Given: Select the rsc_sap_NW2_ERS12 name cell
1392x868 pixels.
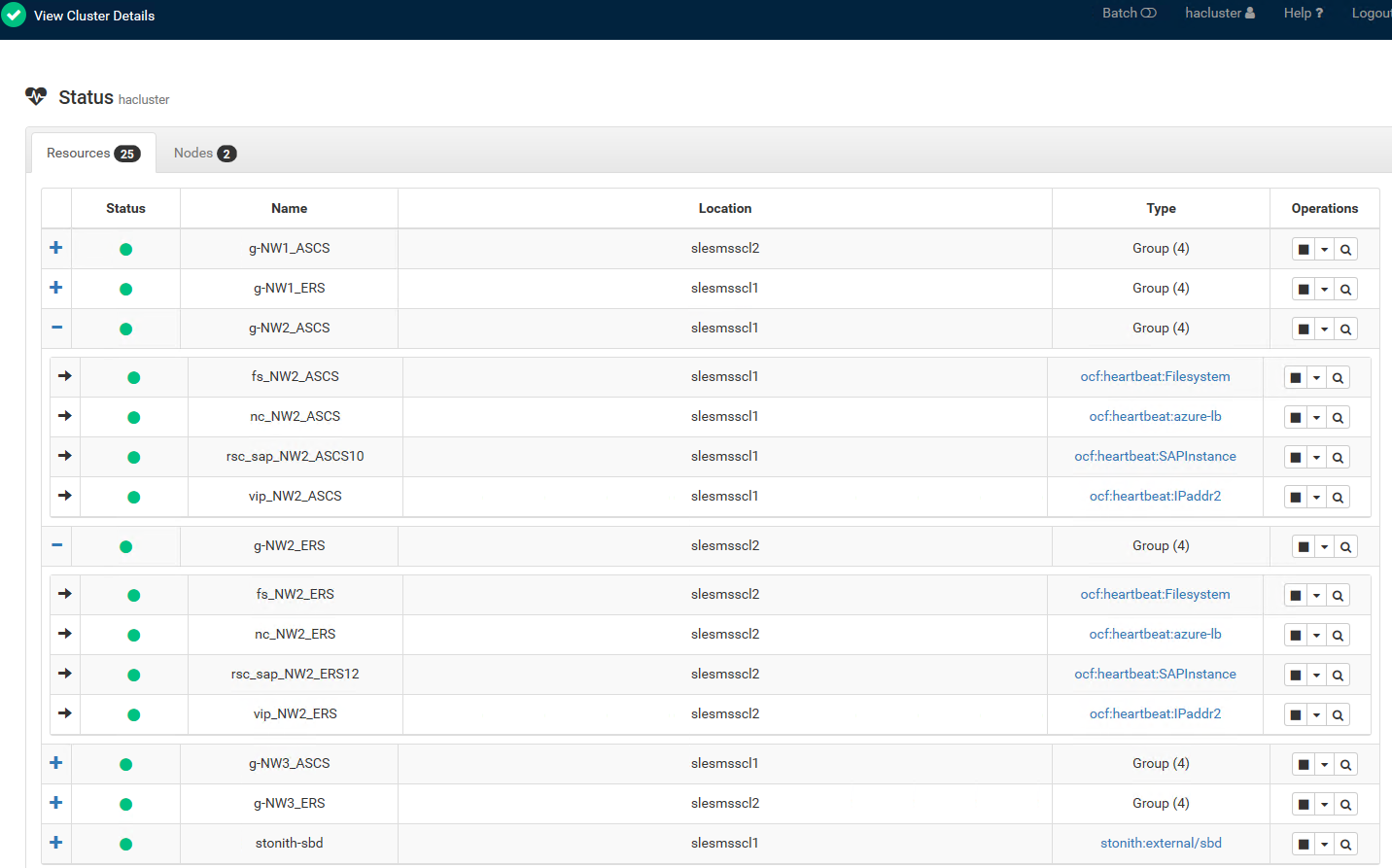Looking at the screenshot, I should (296, 674).
